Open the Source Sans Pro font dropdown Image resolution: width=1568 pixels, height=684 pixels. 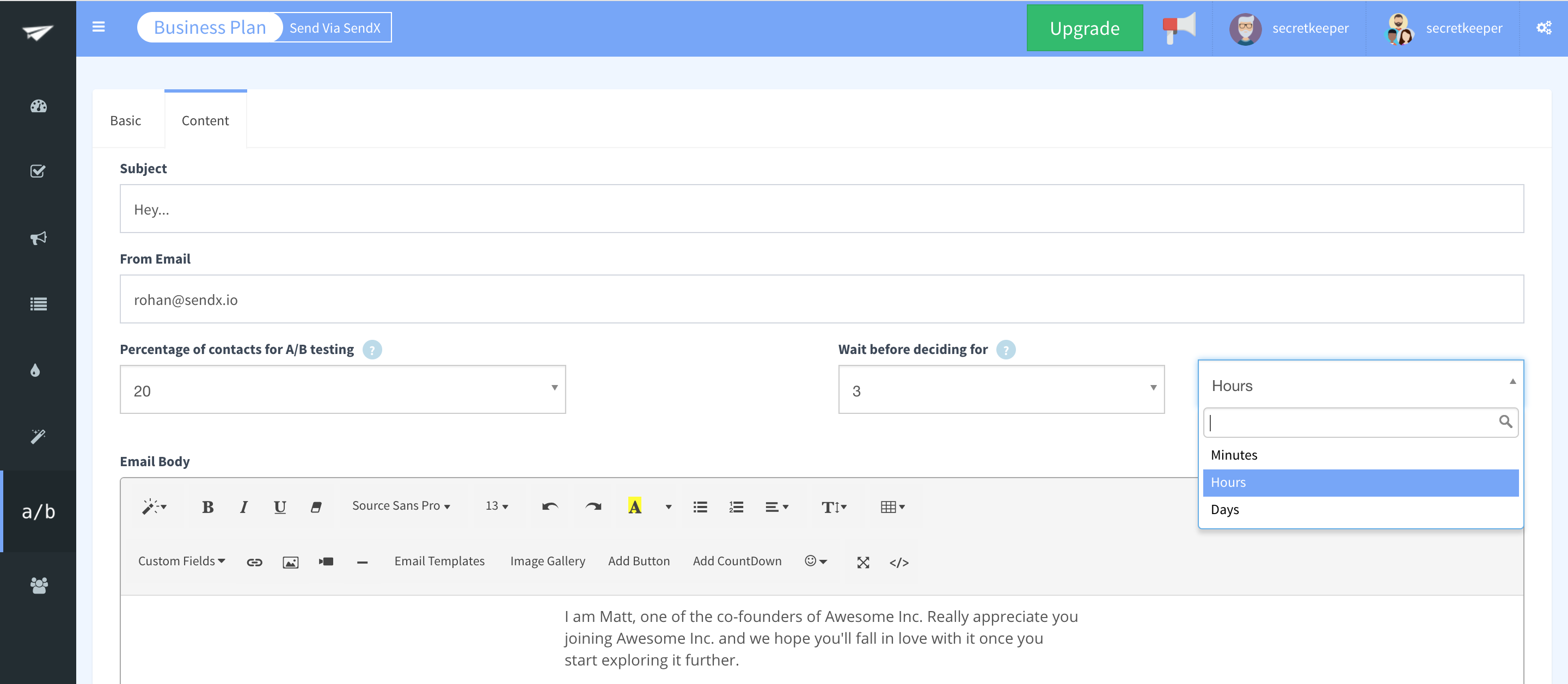pos(401,506)
